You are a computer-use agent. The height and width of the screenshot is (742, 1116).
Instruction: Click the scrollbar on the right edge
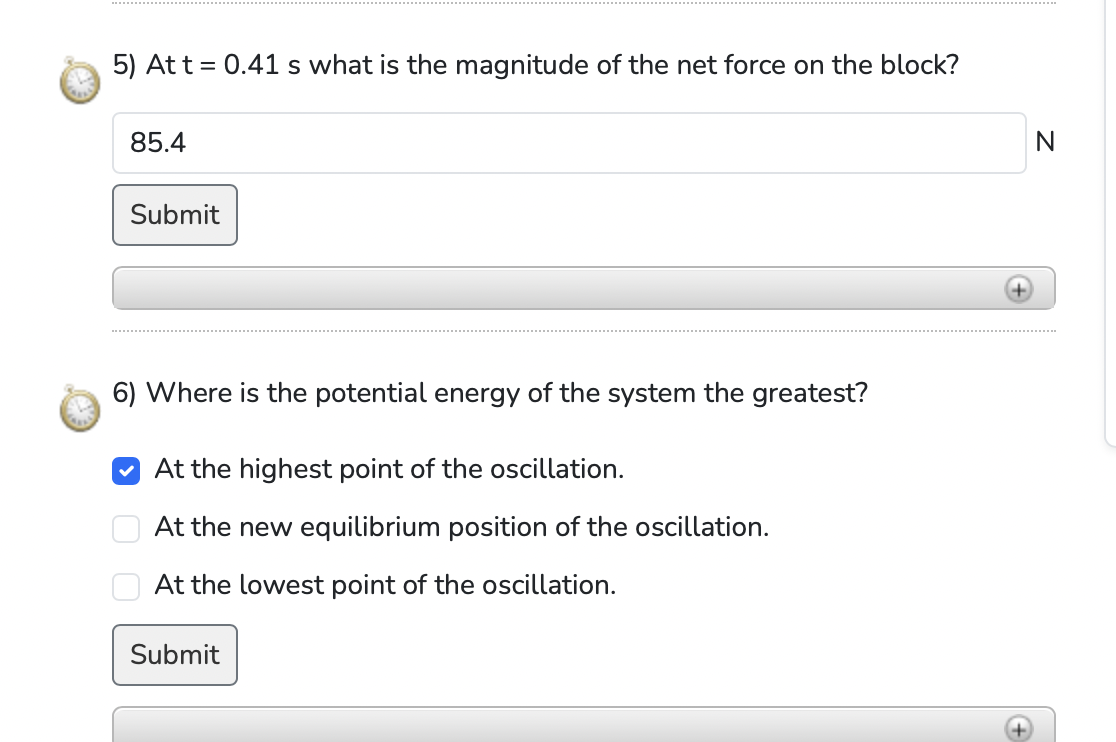(1110, 220)
